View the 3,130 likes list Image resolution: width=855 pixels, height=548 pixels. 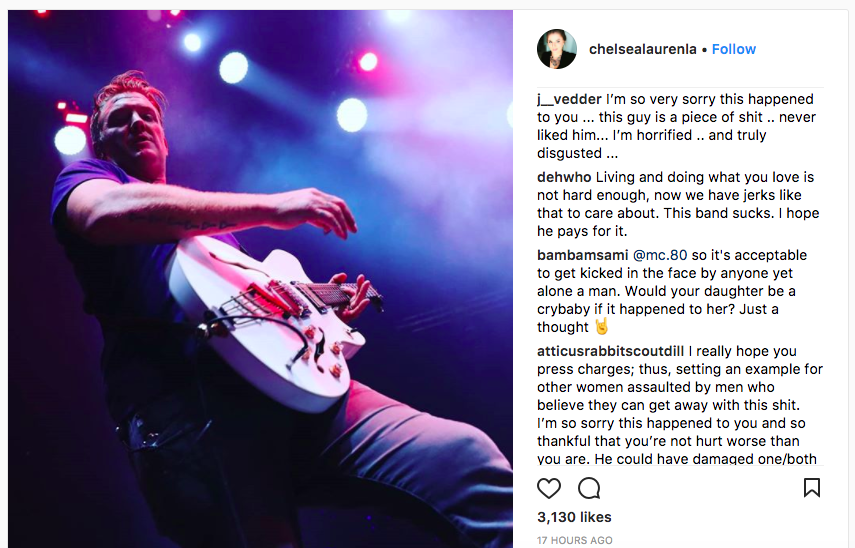pyautogui.click(x=574, y=517)
